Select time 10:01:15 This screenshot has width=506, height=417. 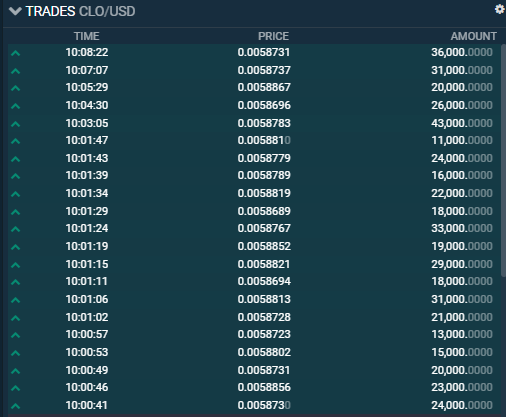pos(87,264)
